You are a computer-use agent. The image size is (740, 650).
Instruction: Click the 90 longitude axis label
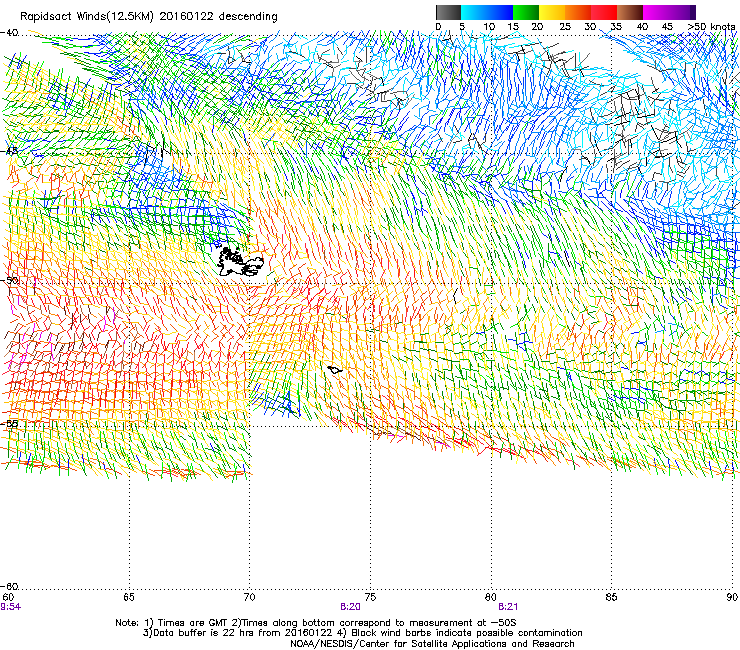(732, 597)
